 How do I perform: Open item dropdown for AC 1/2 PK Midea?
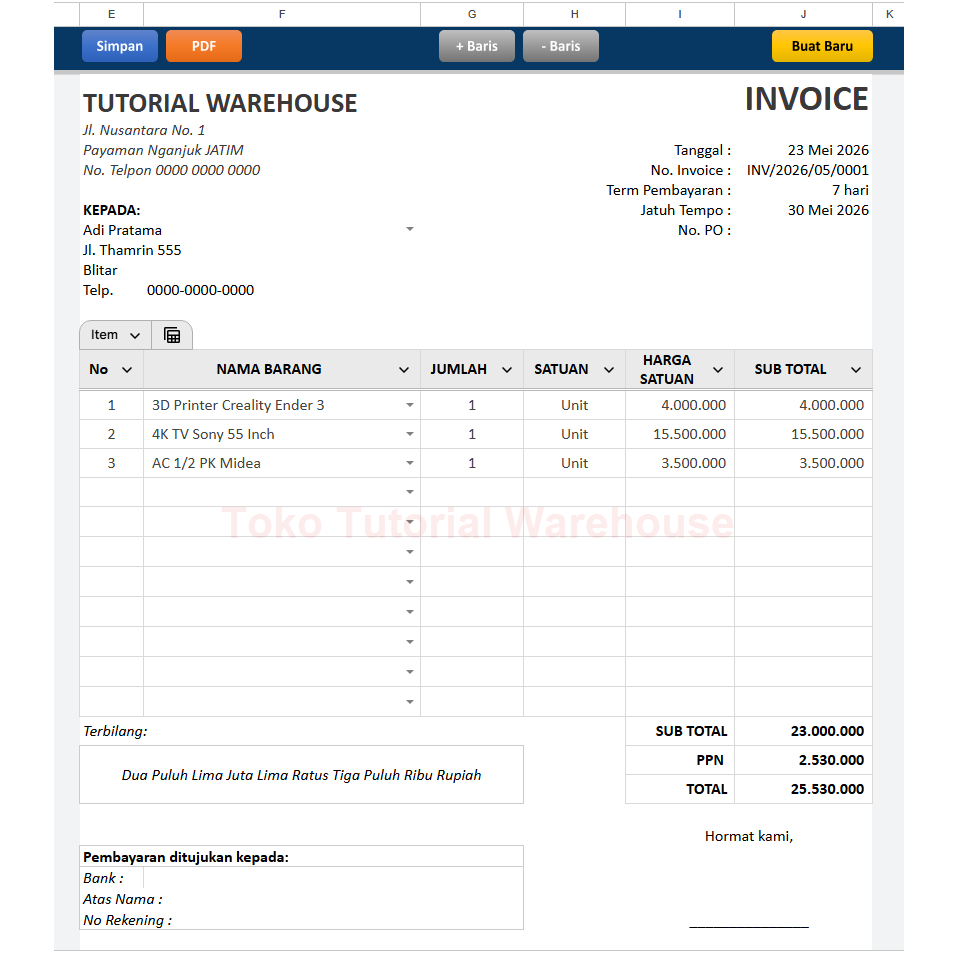click(410, 463)
